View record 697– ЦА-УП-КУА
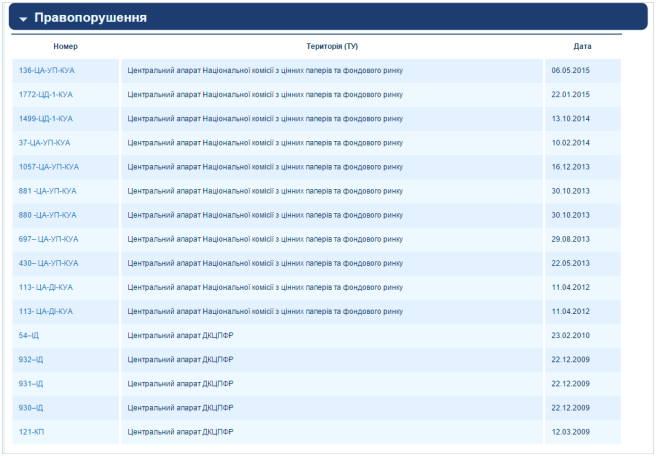Image resolution: width=656 pixels, height=456 pixels. [48, 239]
